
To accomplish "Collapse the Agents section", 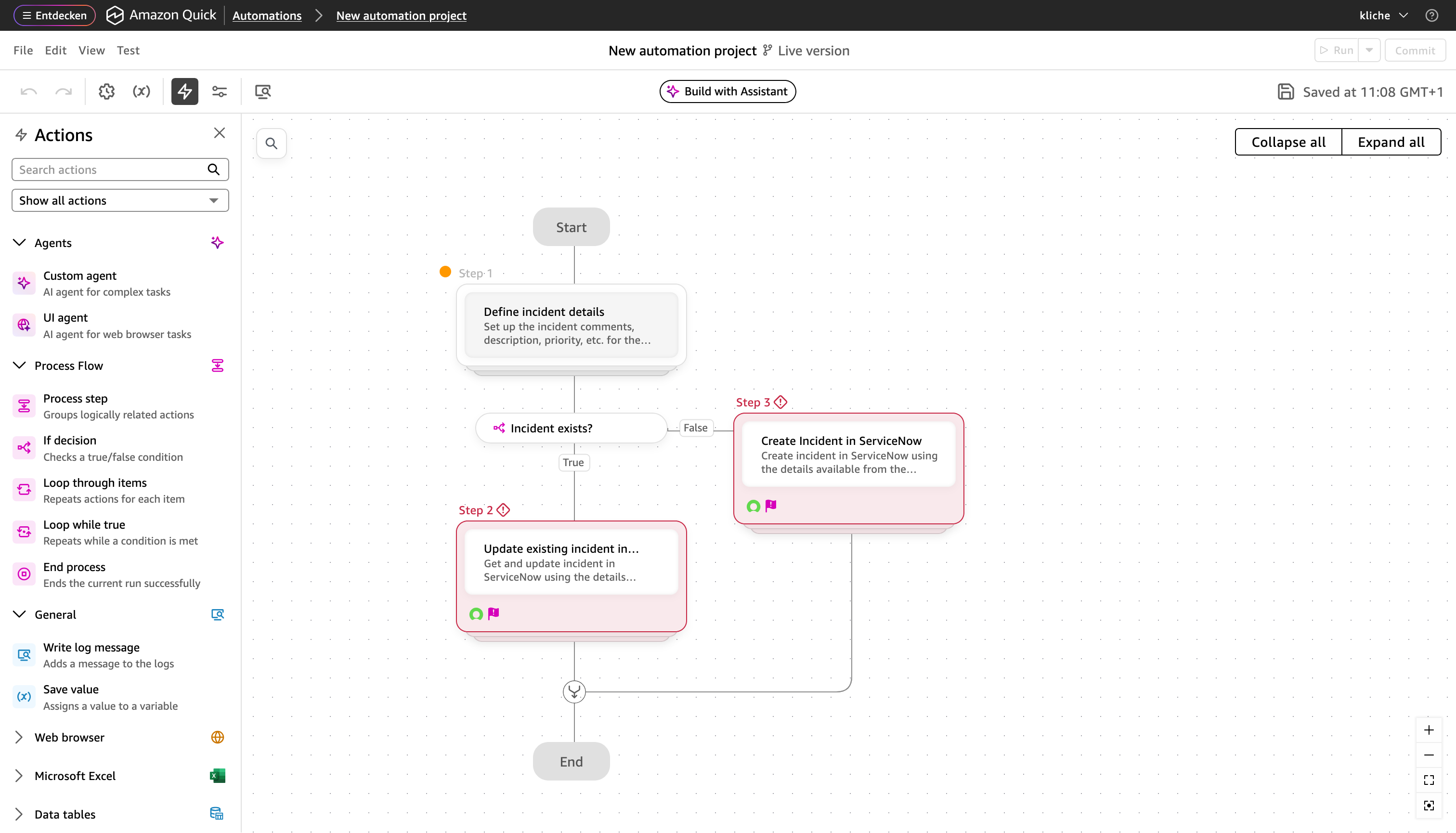I will click(19, 243).
